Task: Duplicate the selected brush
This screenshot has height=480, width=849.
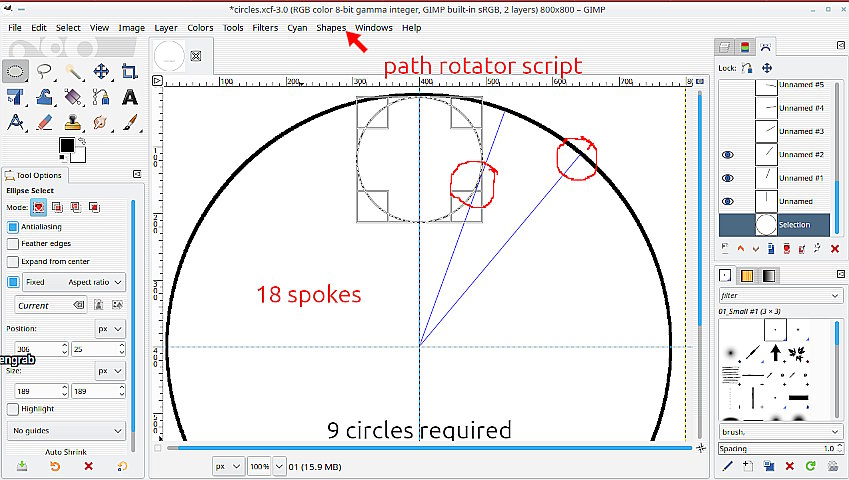Action: pyautogui.click(x=768, y=466)
